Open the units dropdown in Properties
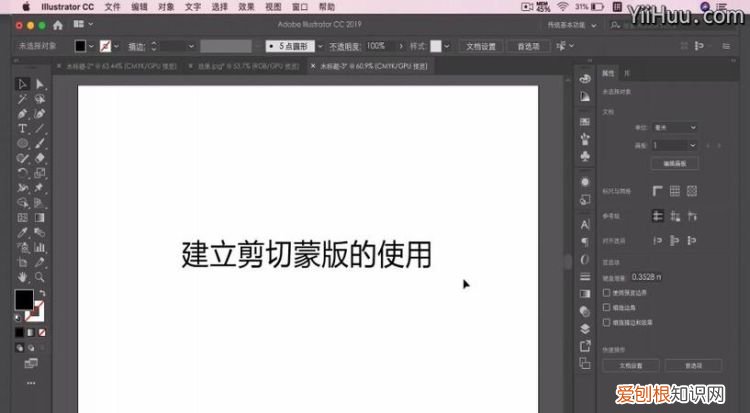 [675, 128]
